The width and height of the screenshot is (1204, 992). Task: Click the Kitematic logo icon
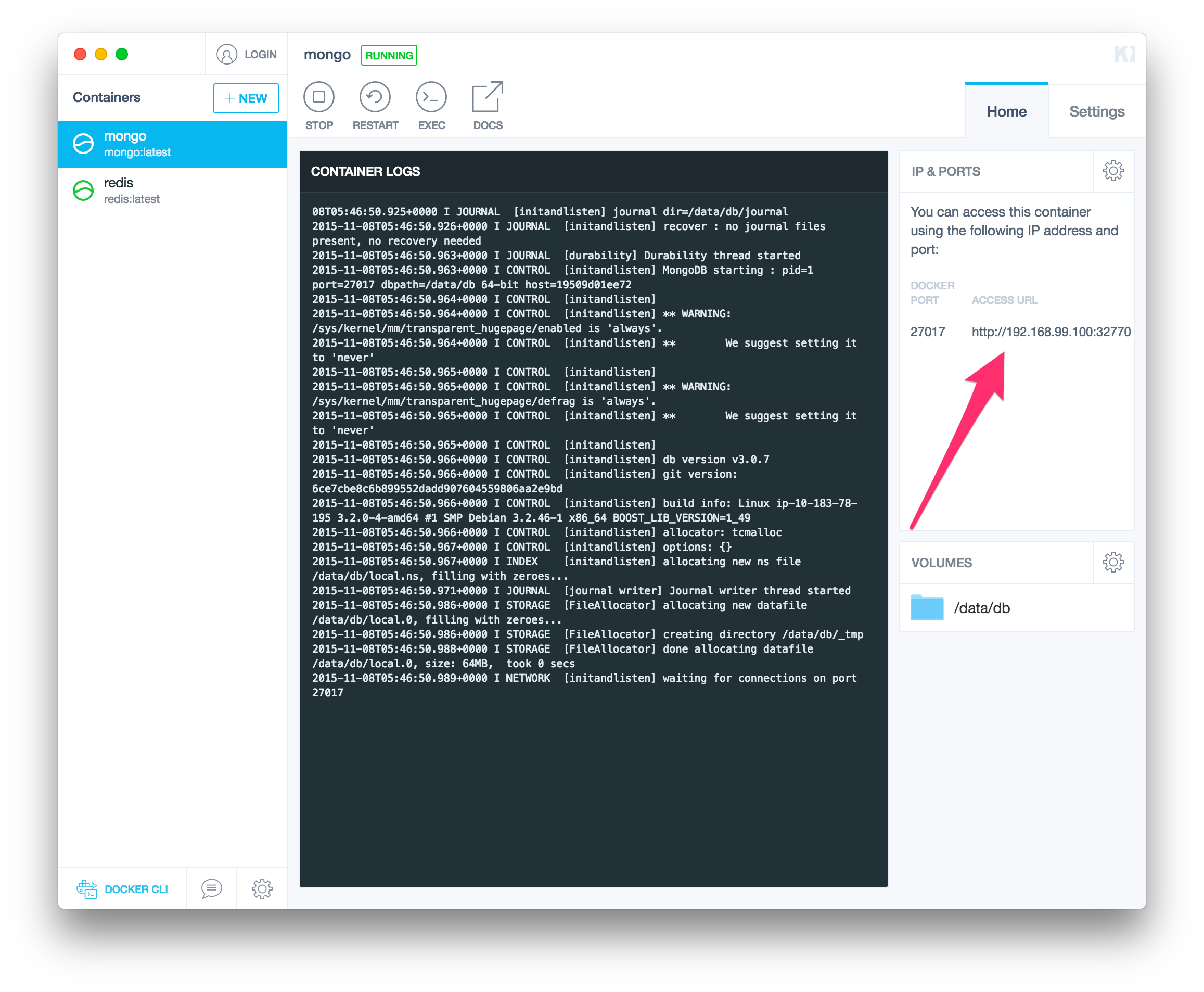(1124, 54)
